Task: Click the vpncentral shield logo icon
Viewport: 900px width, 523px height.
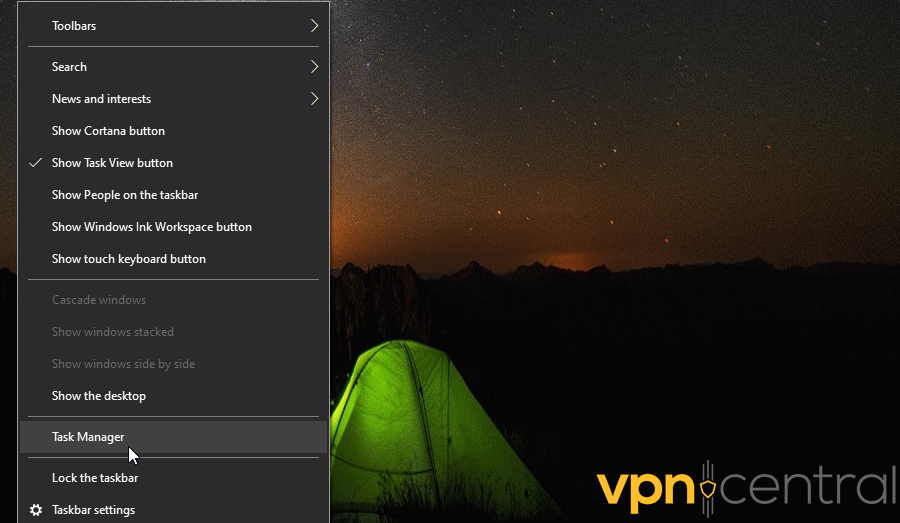Action: pyautogui.click(x=708, y=489)
